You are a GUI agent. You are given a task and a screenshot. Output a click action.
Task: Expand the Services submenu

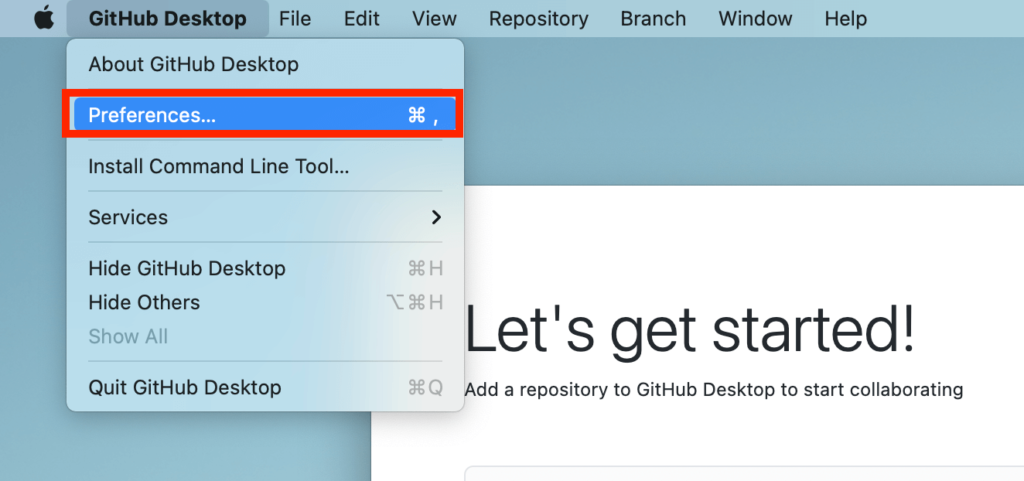coord(265,217)
